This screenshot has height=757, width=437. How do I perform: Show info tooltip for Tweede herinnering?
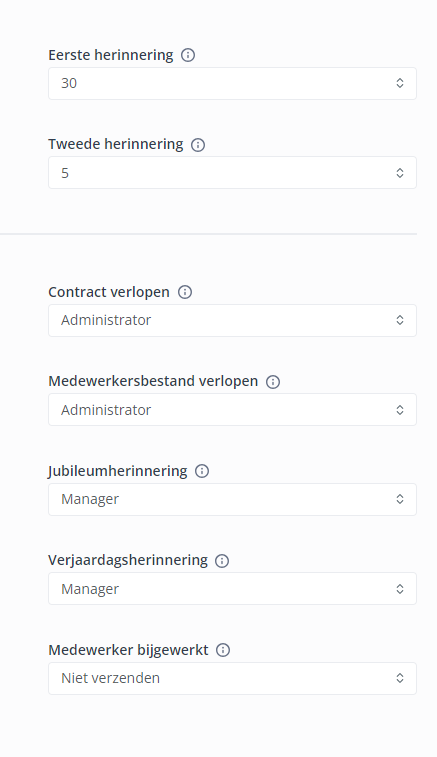click(x=198, y=145)
